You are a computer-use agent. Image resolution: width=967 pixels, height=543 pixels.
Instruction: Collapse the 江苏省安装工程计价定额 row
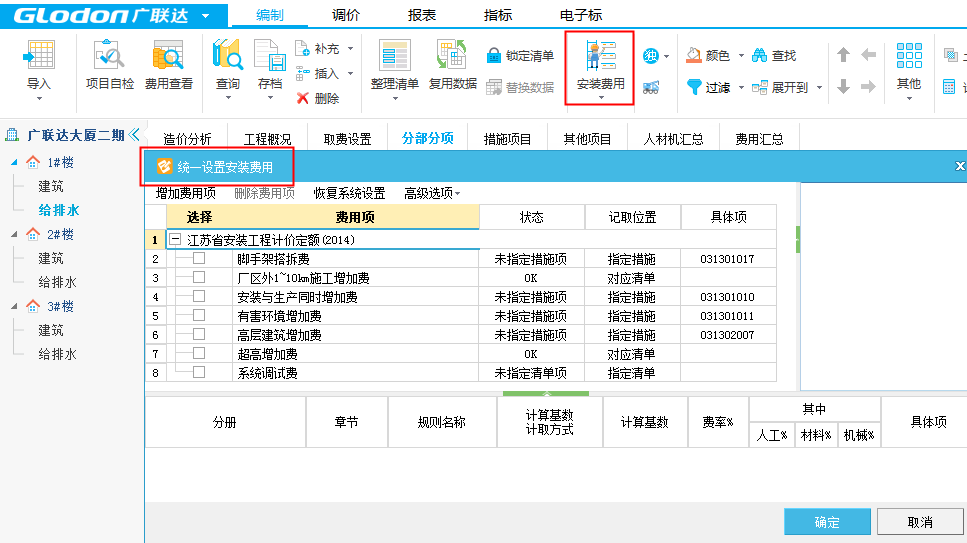[x=175, y=240]
